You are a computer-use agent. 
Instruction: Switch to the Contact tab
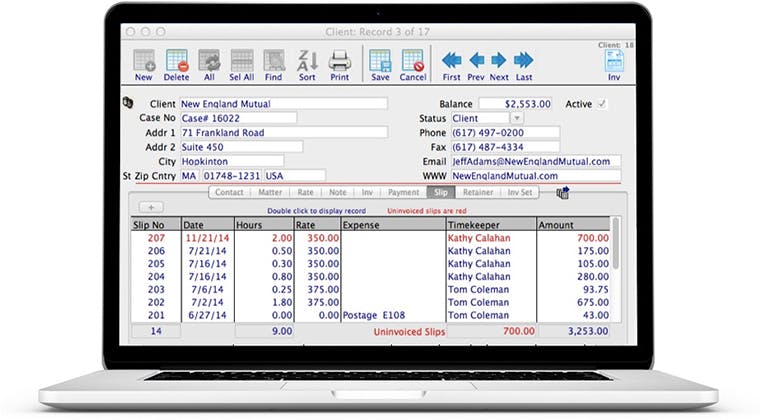[229, 192]
